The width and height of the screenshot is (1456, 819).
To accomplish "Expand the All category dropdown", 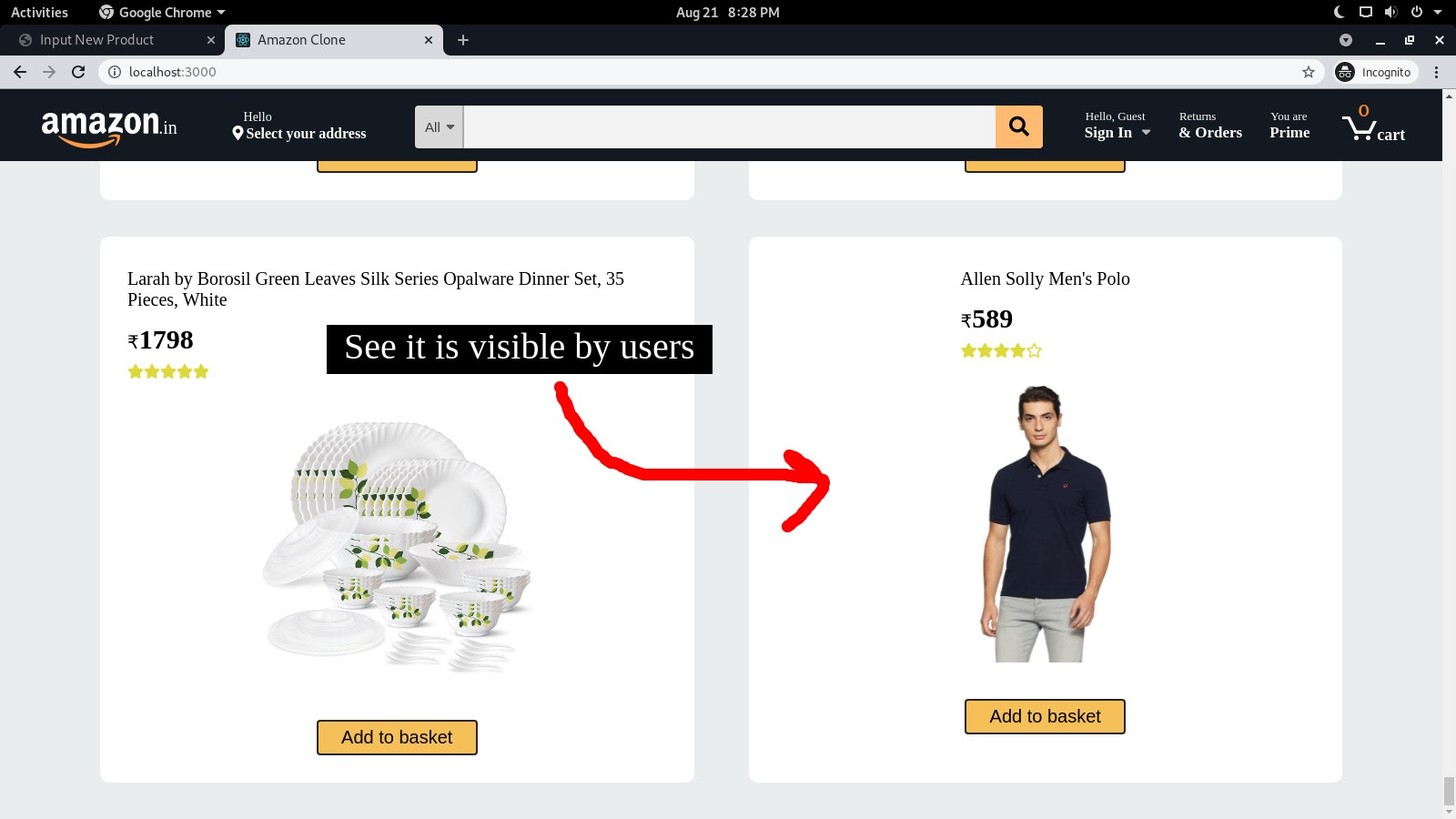I will pos(440,127).
